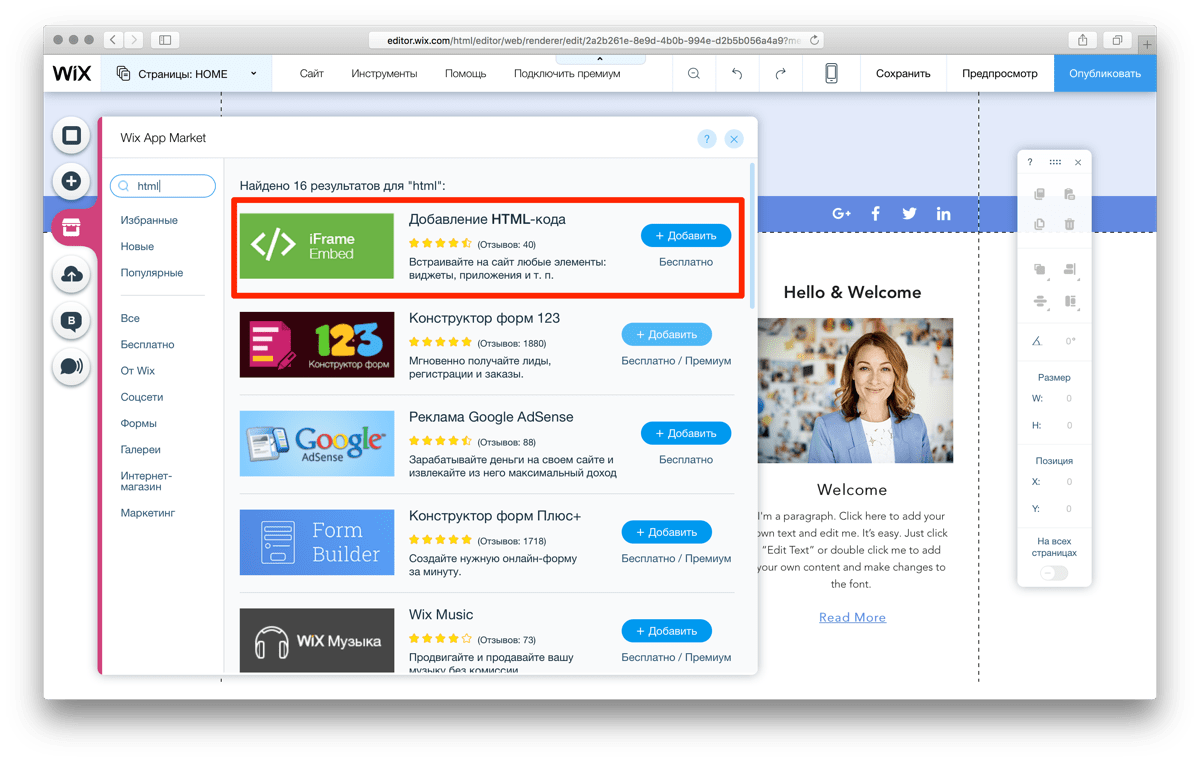Click the zoom out magnifier icon
This screenshot has height=762, width=1200.
pyautogui.click(x=694, y=73)
